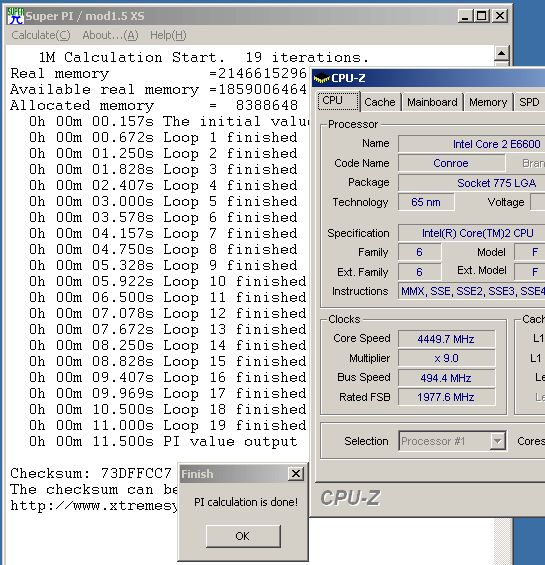The image size is (545, 565).
Task: Switch to the Cache tab in CPU-Z
Action: (380, 102)
